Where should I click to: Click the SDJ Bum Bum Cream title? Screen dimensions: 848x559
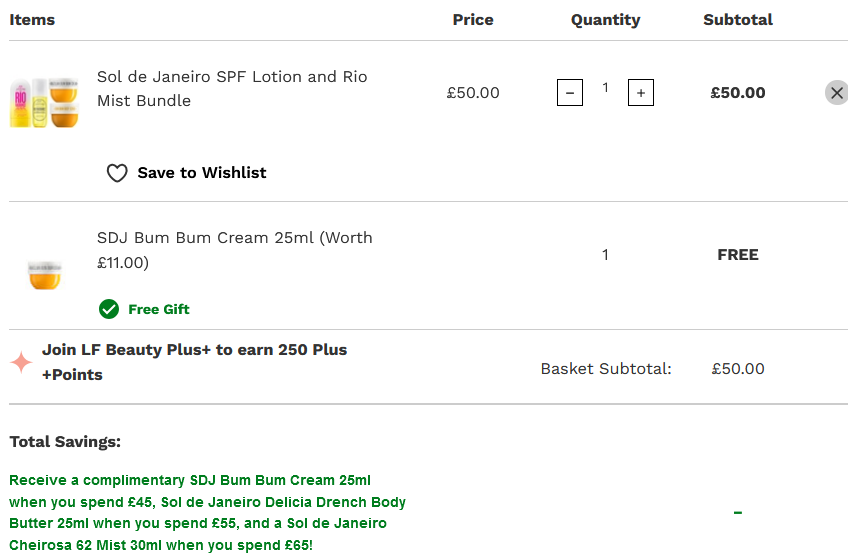pyautogui.click(x=234, y=250)
